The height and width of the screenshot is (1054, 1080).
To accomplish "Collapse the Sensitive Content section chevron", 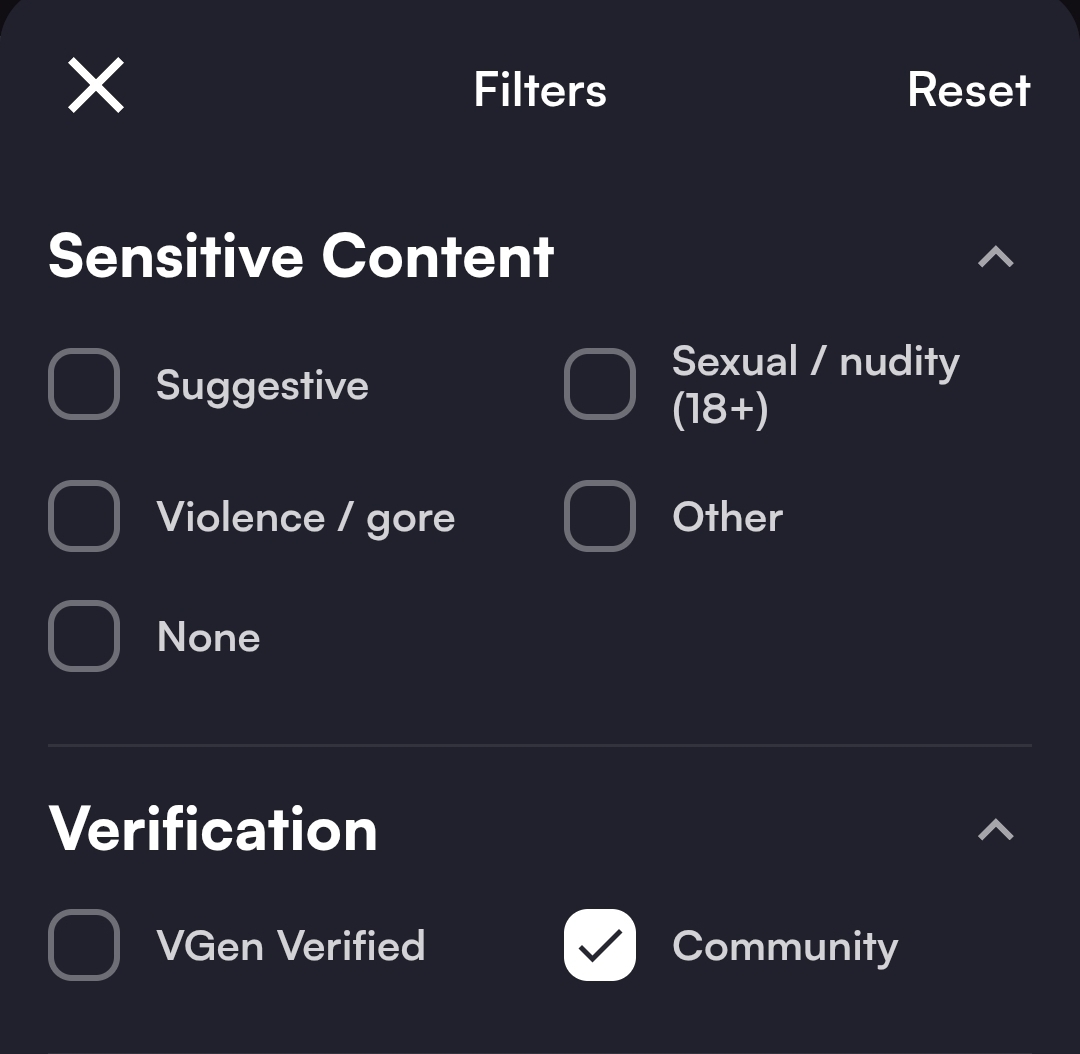I will 995,258.
